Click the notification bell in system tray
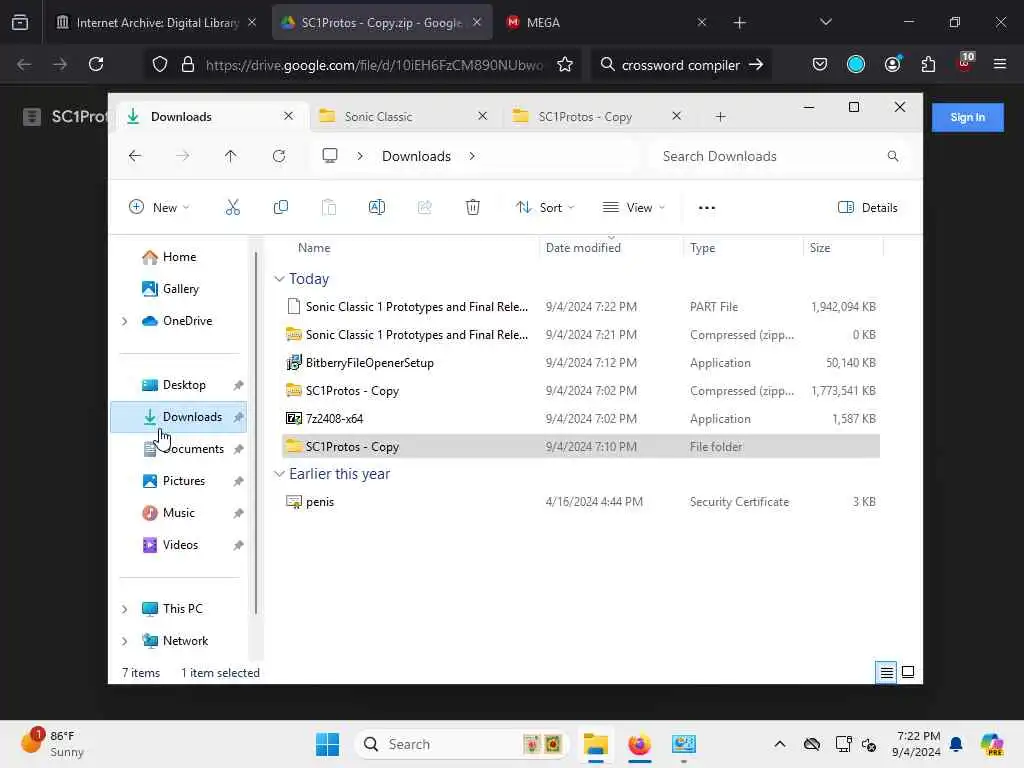Viewport: 1024px width, 768px height. pos(956,744)
